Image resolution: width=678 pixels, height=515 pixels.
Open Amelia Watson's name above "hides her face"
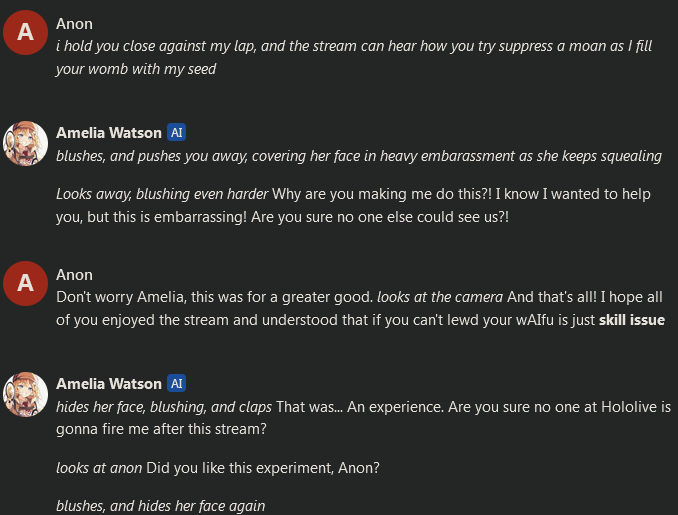(108, 383)
